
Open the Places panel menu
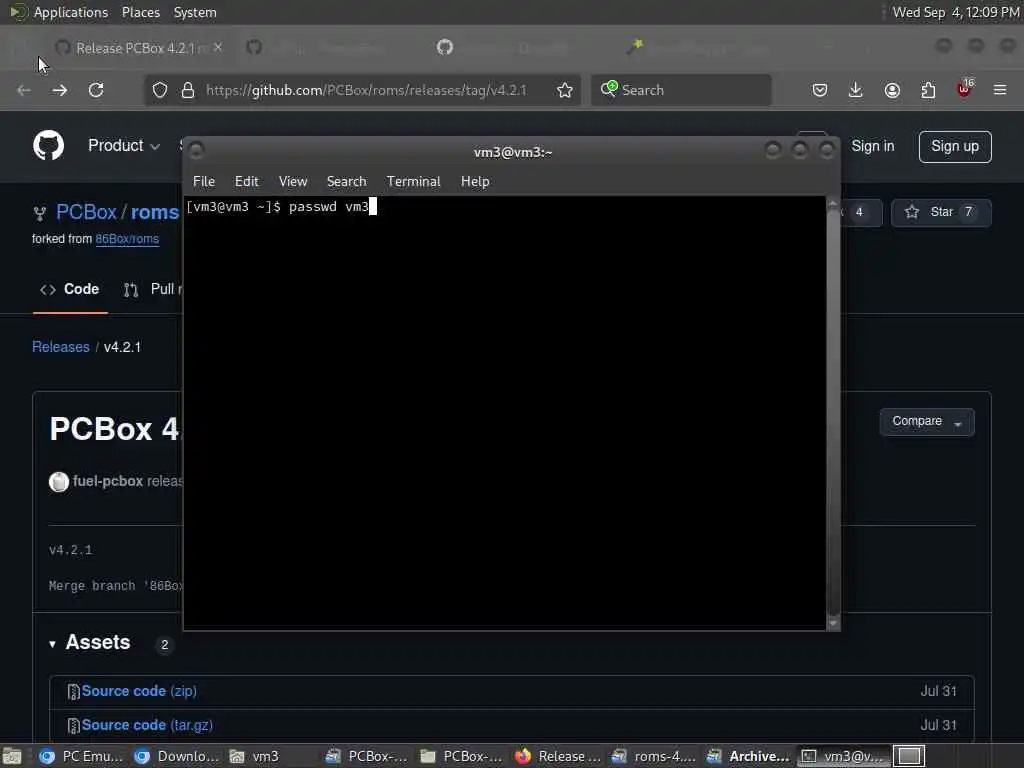140,12
